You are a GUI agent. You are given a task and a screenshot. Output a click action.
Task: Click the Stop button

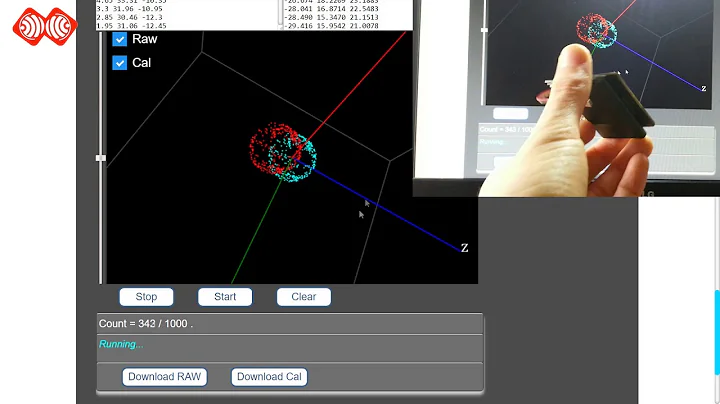point(146,297)
